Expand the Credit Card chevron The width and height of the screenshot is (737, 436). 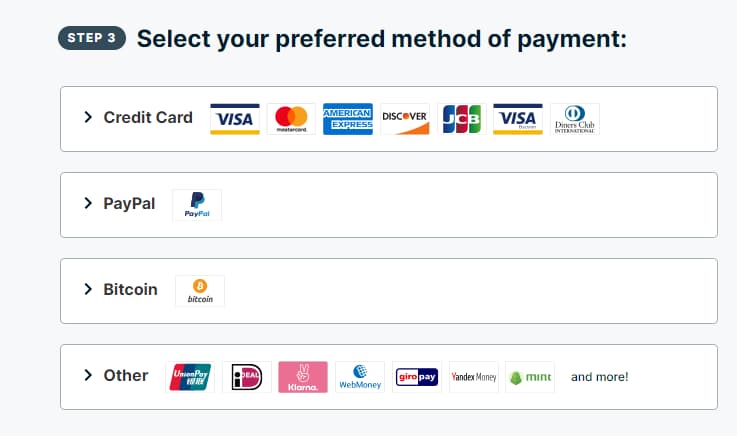pyautogui.click(x=88, y=118)
